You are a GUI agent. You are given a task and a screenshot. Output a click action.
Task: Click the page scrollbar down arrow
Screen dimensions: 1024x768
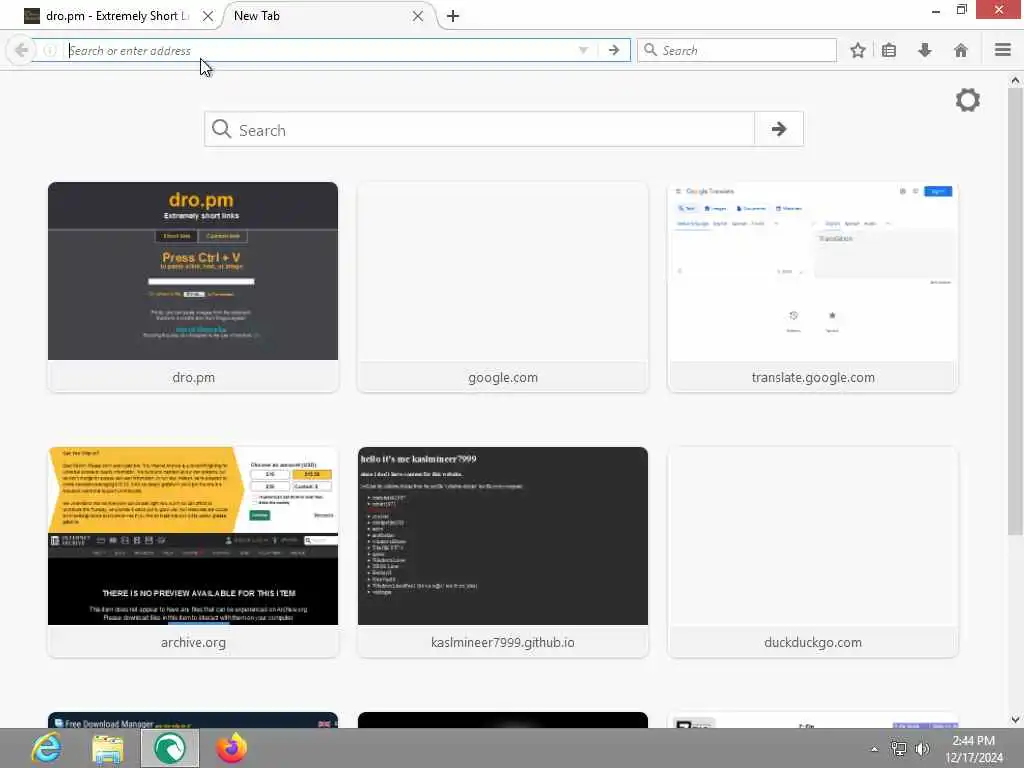[x=1015, y=720]
